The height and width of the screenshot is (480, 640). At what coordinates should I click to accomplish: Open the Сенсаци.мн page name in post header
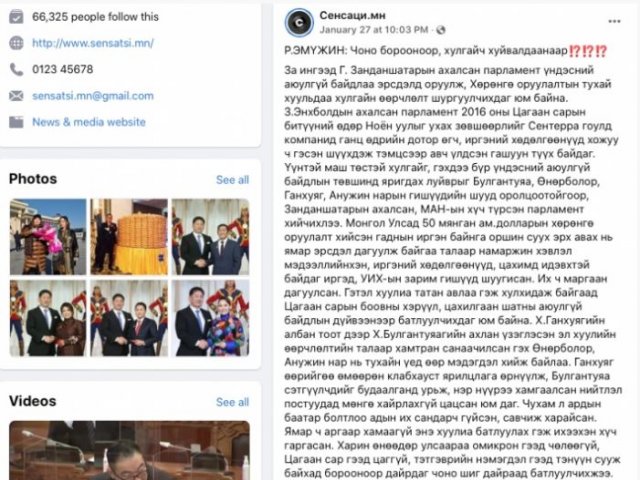[352, 16]
